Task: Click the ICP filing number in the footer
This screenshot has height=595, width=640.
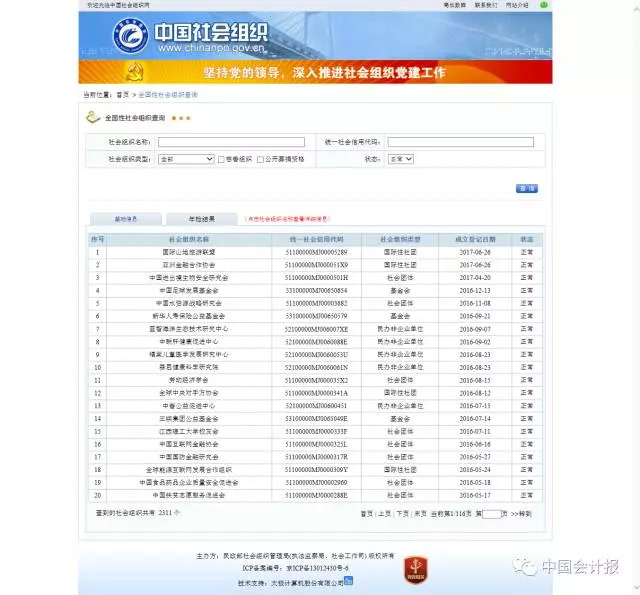Action: (x=296, y=568)
